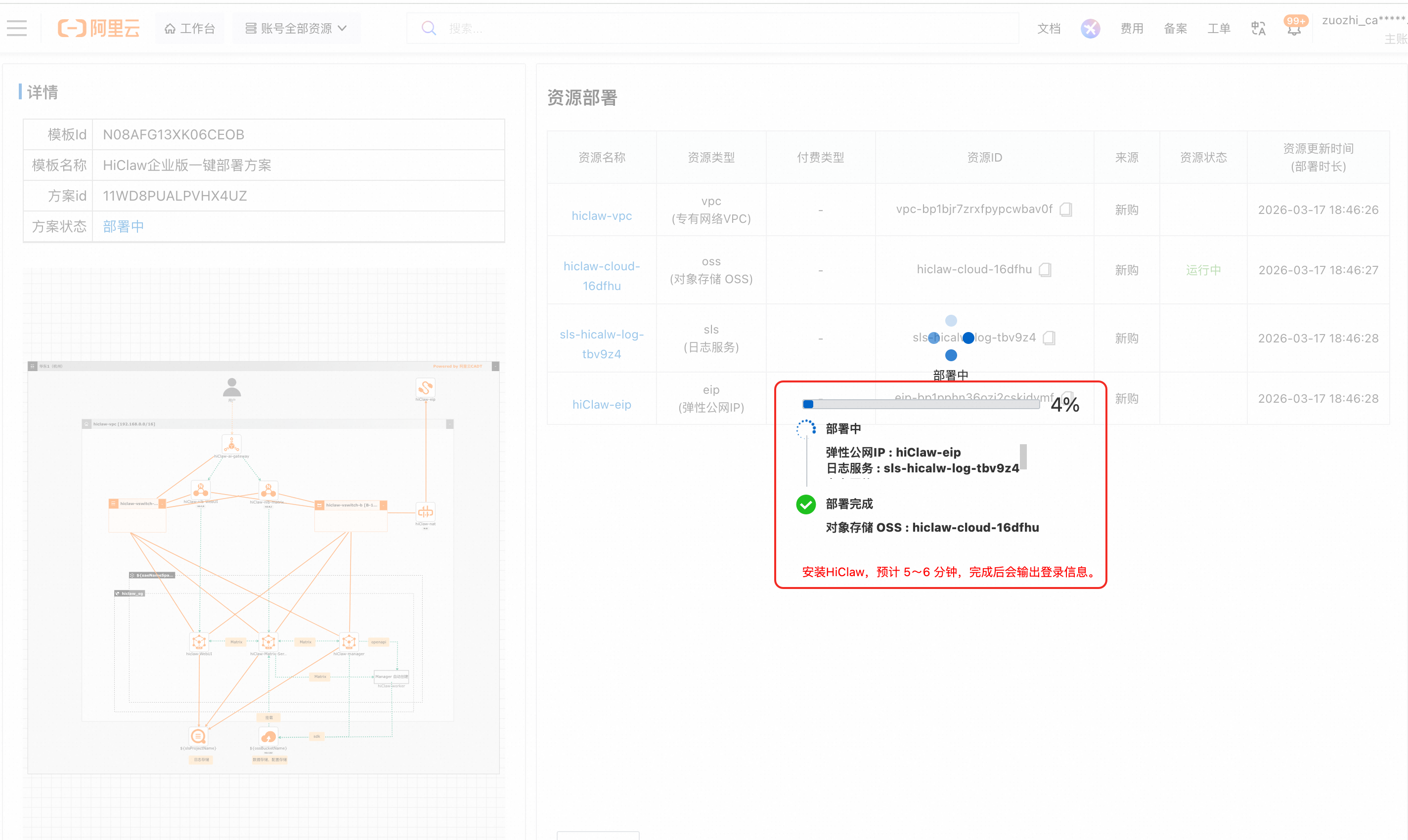Select the hiClaw-nat gateway icon
The height and width of the screenshot is (840, 1408).
pyautogui.click(x=425, y=512)
